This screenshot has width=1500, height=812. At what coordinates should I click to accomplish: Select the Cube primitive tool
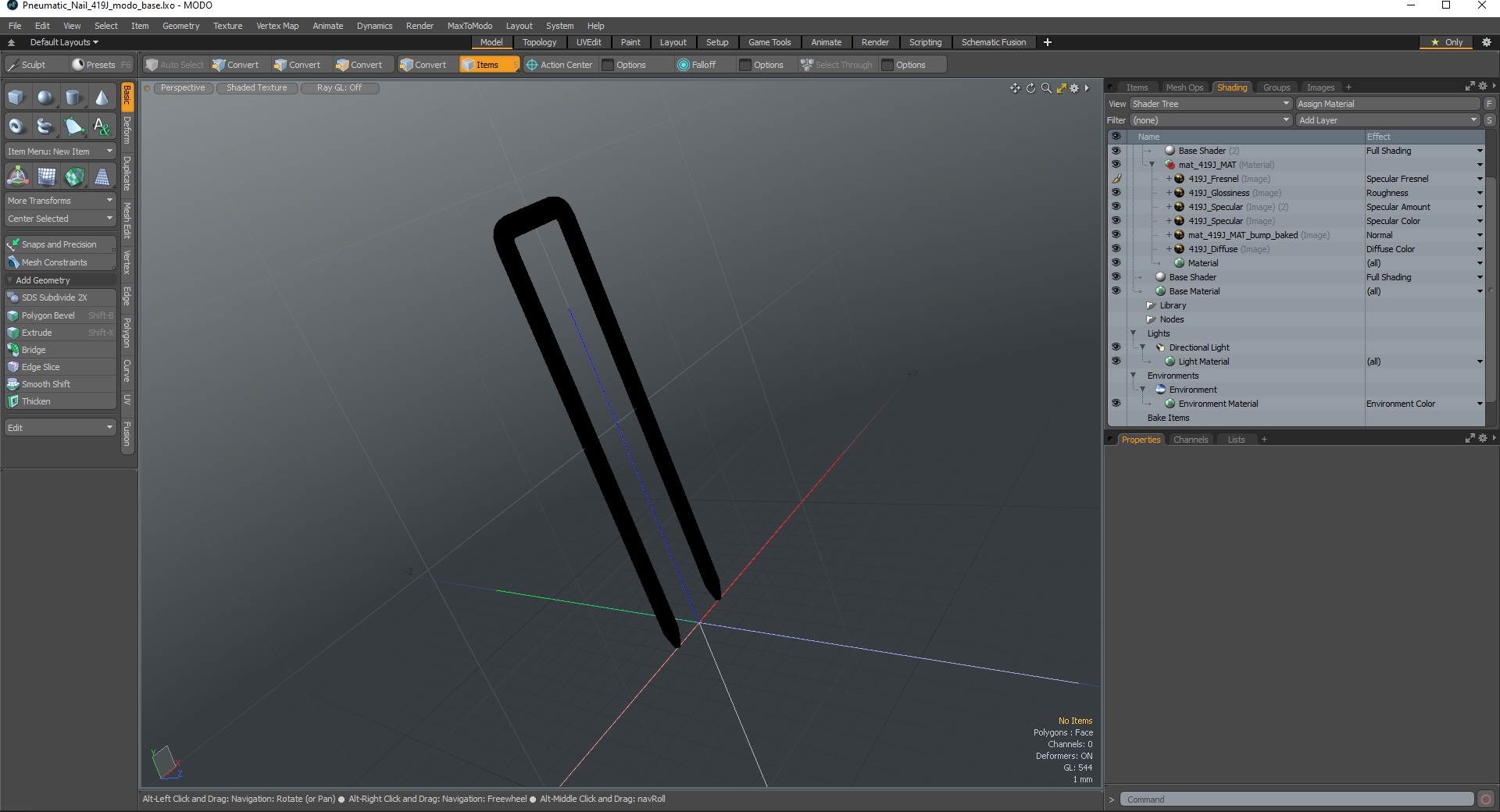pyautogui.click(x=16, y=98)
